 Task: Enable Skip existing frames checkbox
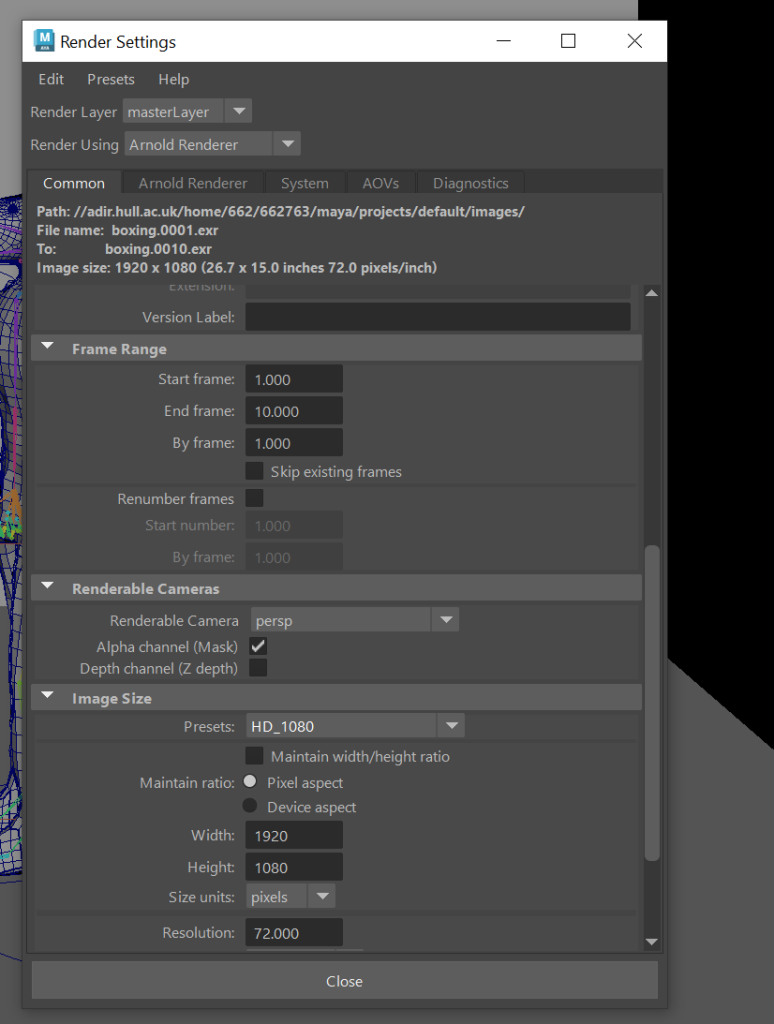(254, 471)
